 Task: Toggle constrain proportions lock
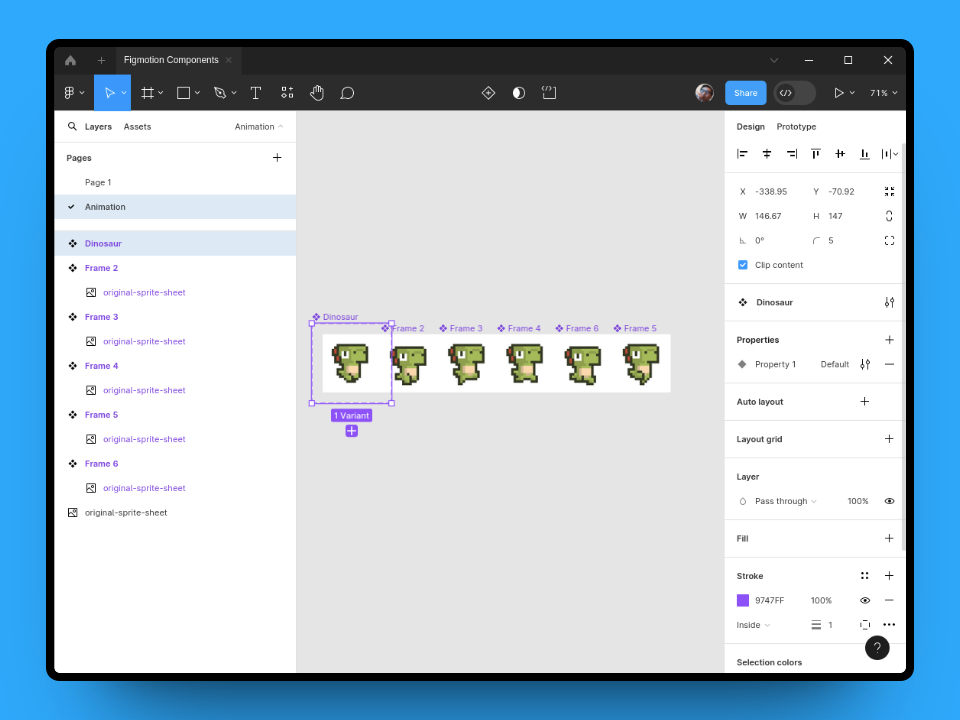point(889,216)
